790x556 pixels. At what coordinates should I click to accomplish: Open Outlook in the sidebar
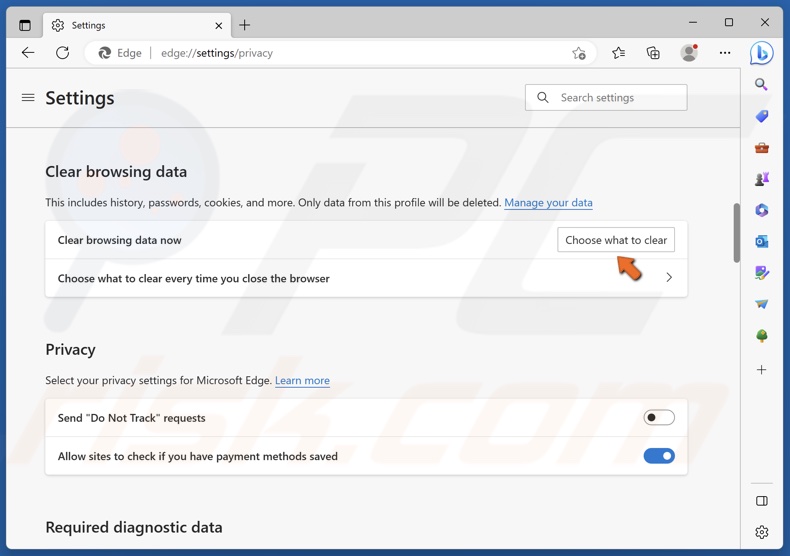(x=761, y=241)
